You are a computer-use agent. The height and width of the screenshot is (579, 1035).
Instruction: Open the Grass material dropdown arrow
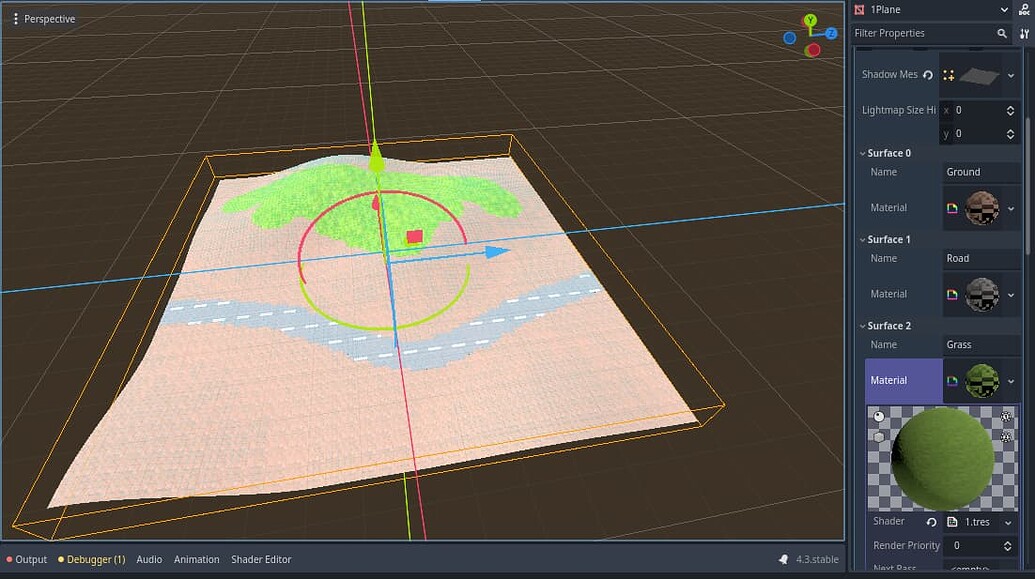[1011, 381]
